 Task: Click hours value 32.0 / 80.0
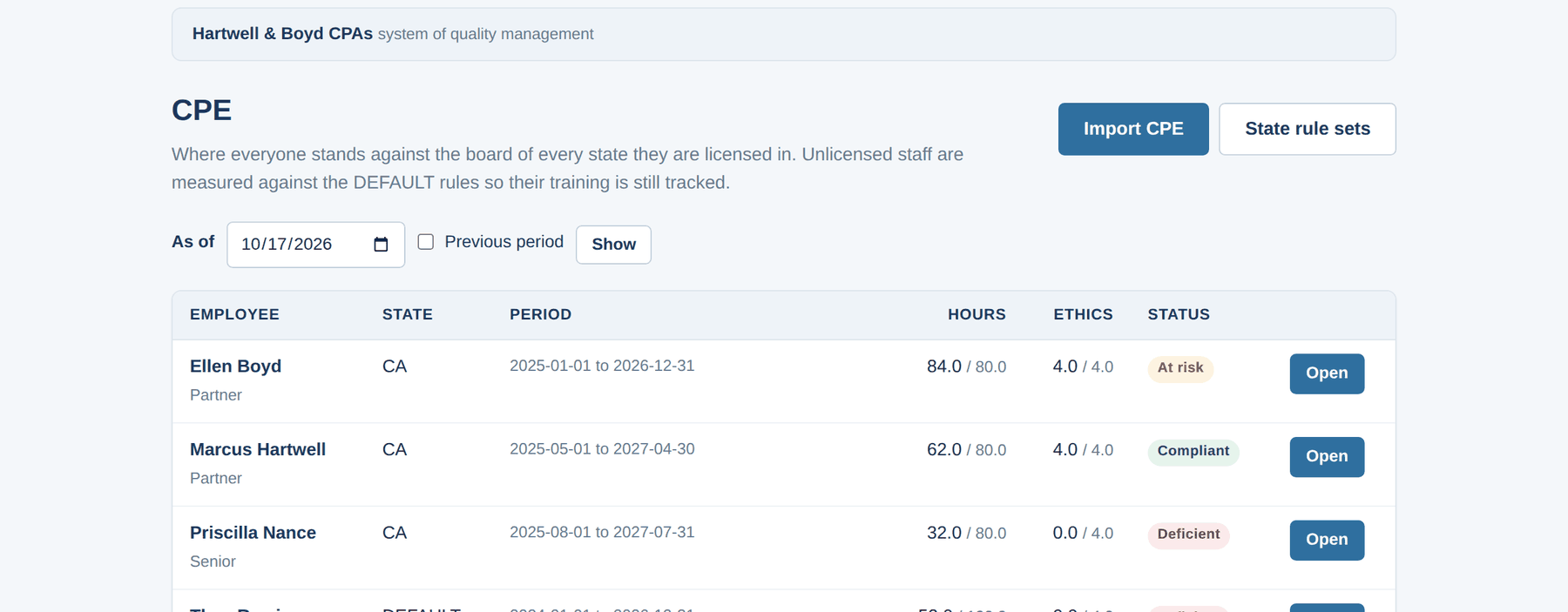pyautogui.click(x=966, y=533)
